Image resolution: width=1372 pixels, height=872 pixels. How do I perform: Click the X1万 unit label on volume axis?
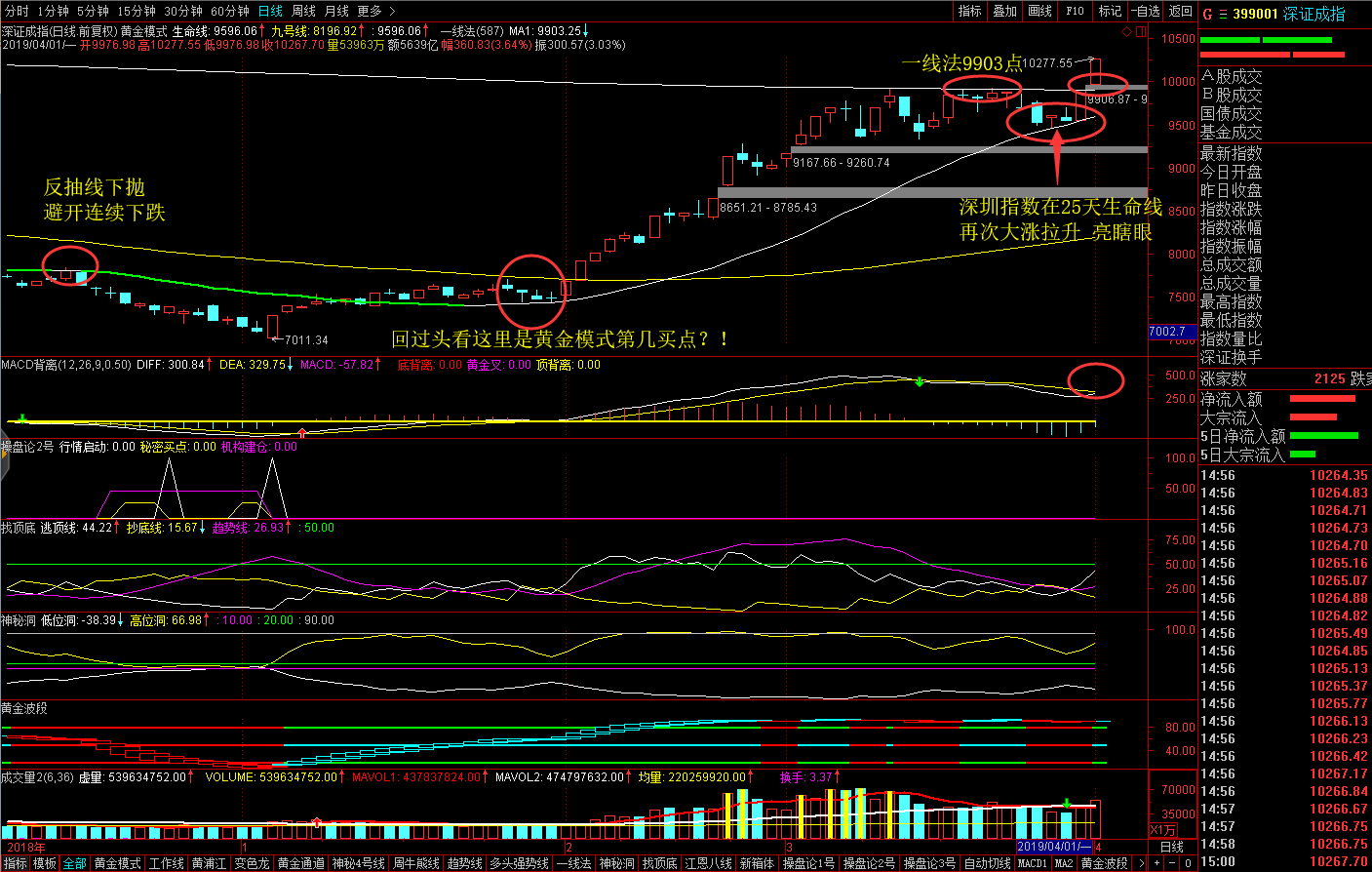click(x=1163, y=831)
